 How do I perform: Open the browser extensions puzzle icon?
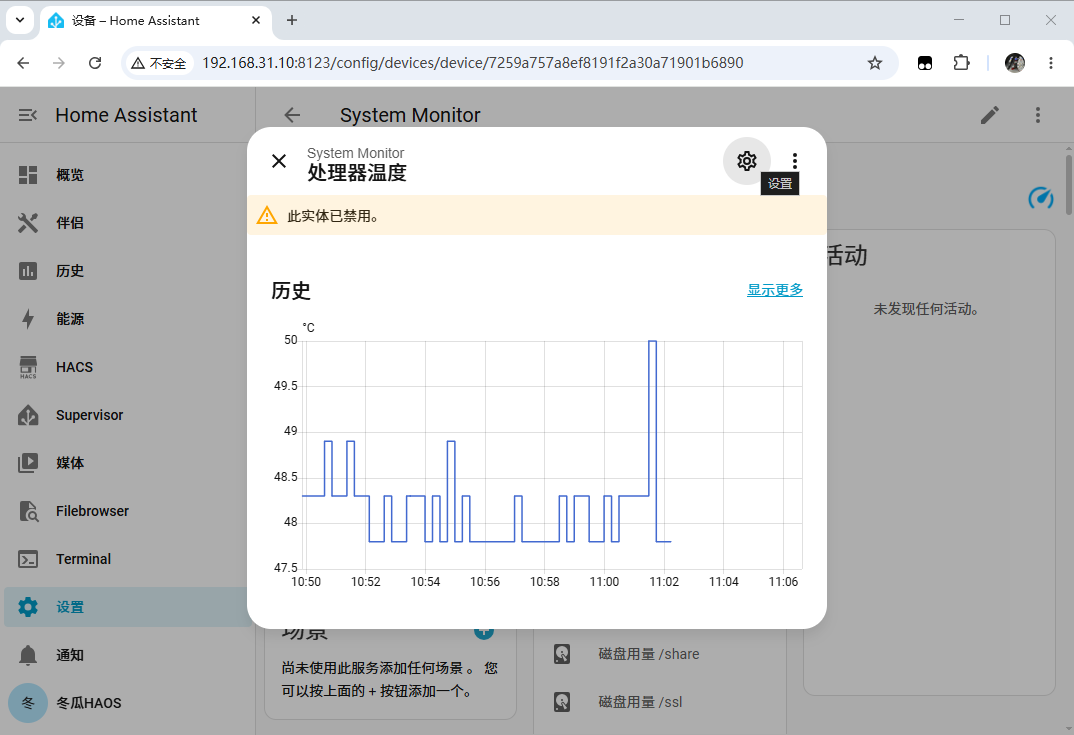(961, 63)
